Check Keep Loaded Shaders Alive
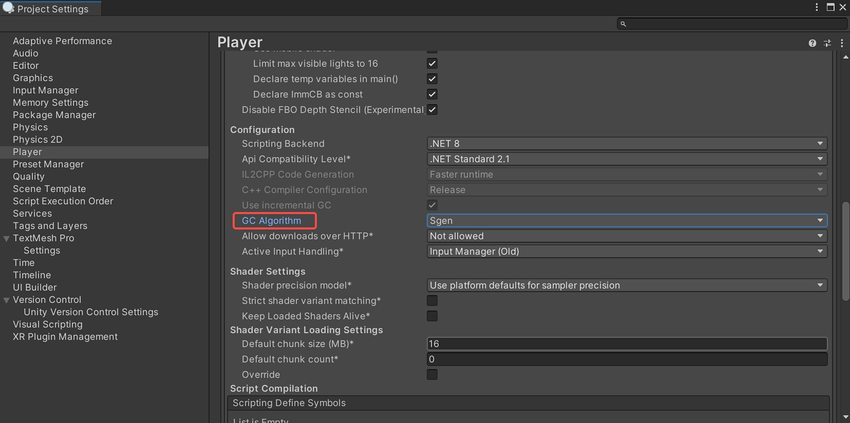The width and height of the screenshot is (850, 423). click(x=432, y=316)
